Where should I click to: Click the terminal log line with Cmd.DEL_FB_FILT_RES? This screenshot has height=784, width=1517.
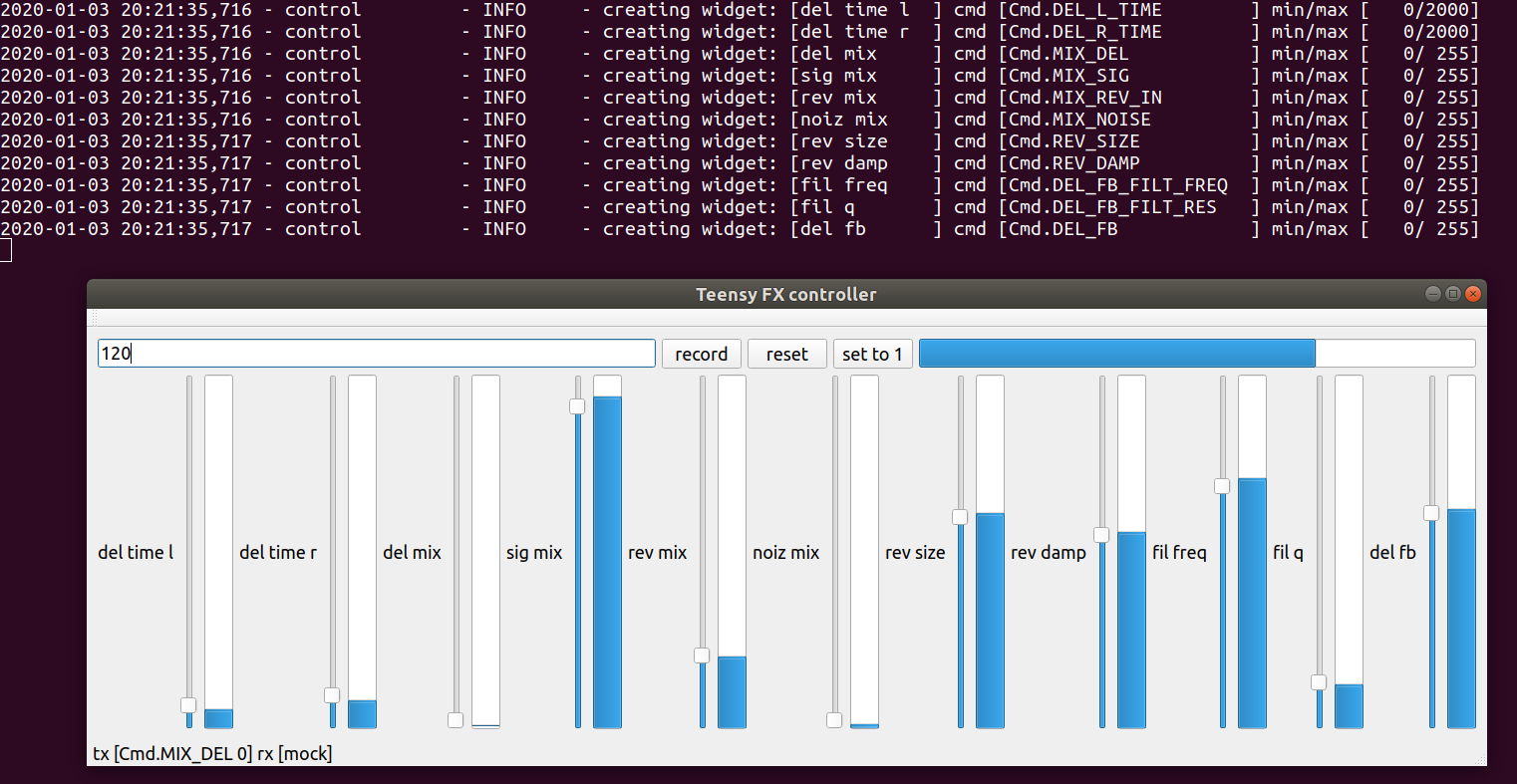coord(740,207)
